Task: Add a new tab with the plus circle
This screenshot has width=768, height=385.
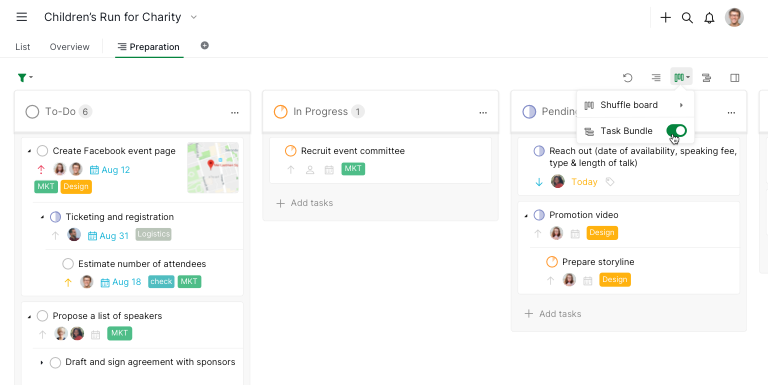Action: pyautogui.click(x=205, y=46)
